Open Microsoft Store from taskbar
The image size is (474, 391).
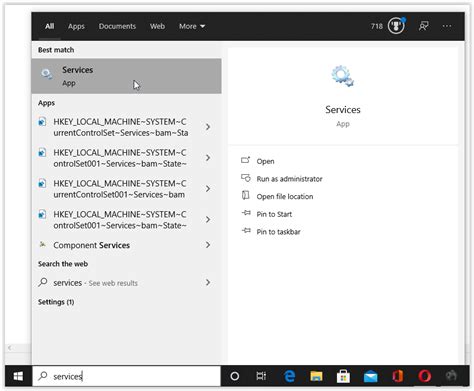pos(343,376)
